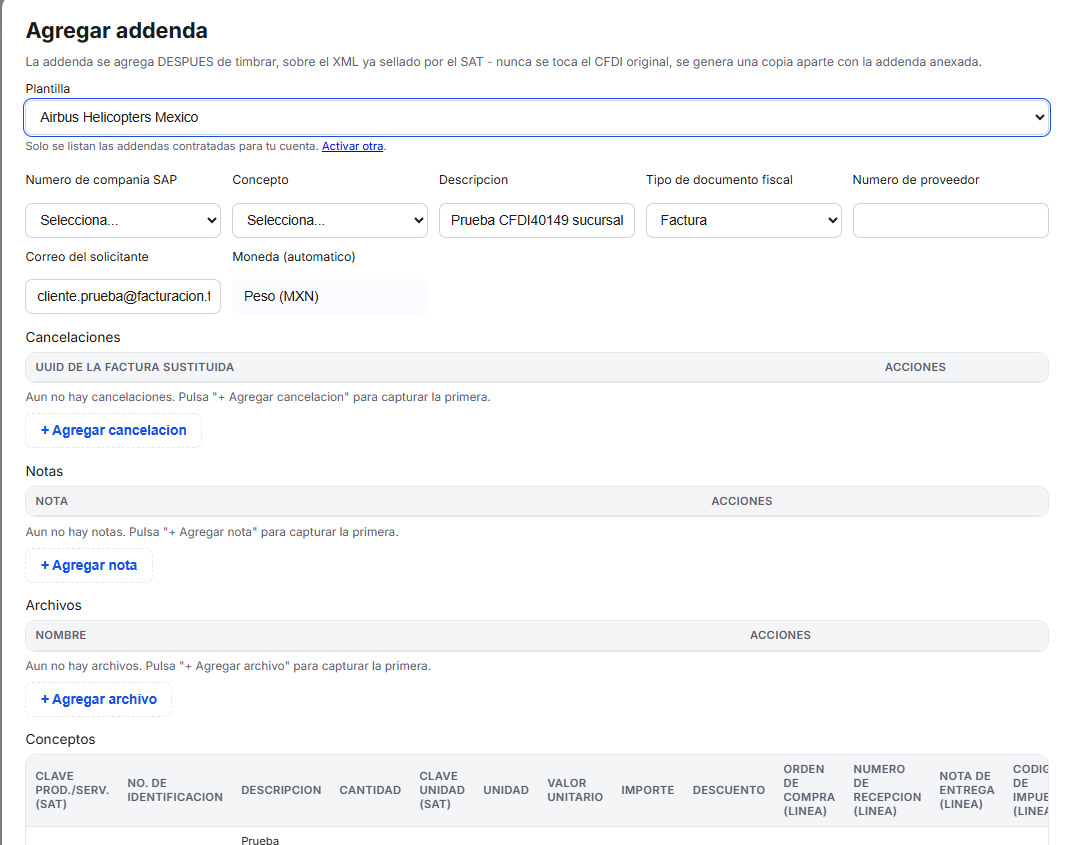Click the 'DESCUENTO' column header
Image resolution: width=1070 pixels, height=845 pixels.
click(x=729, y=790)
